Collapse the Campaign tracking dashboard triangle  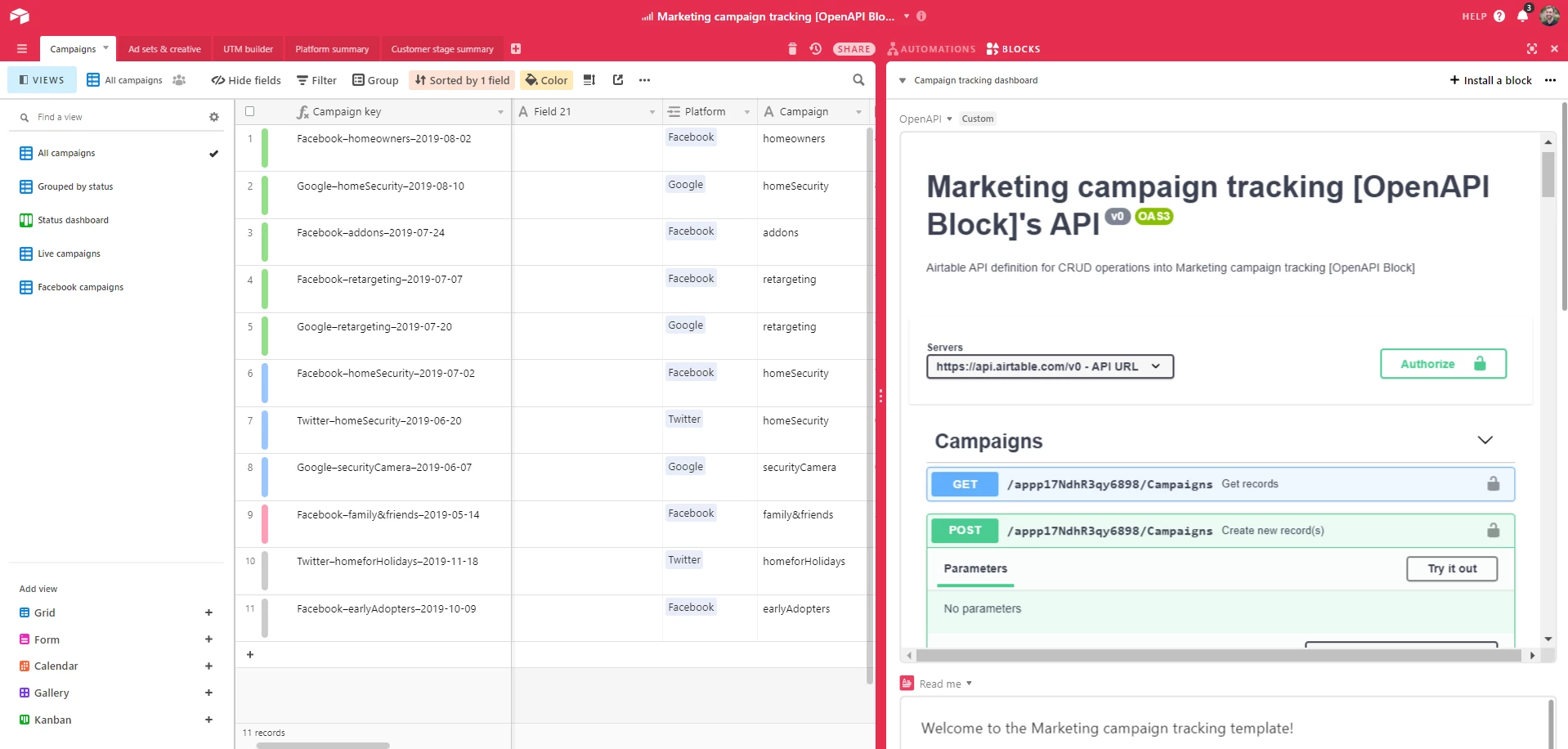tap(903, 80)
